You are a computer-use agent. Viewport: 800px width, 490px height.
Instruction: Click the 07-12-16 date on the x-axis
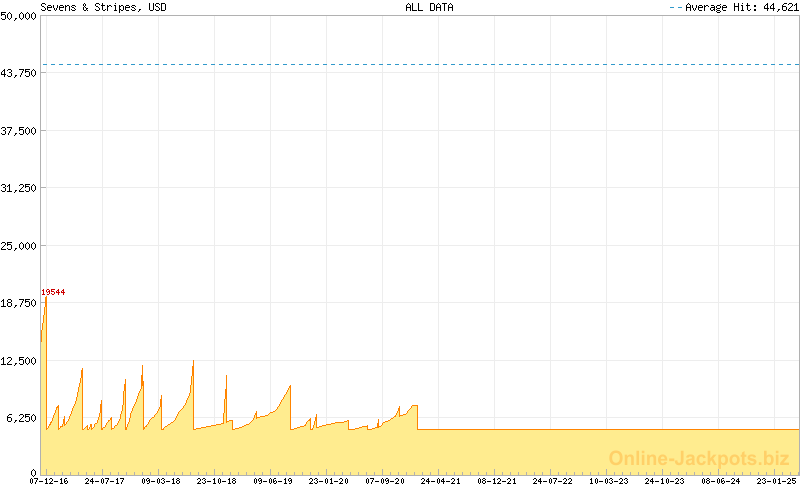pos(50,481)
